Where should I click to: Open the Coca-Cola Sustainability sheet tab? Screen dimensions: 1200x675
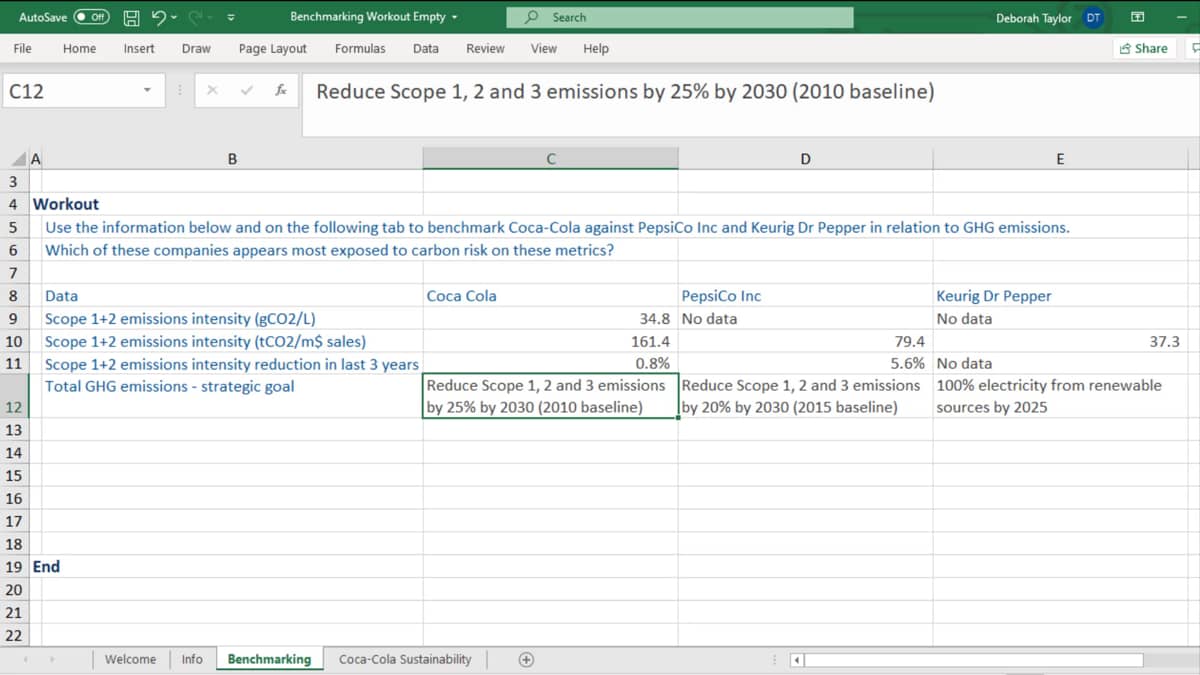tap(405, 659)
